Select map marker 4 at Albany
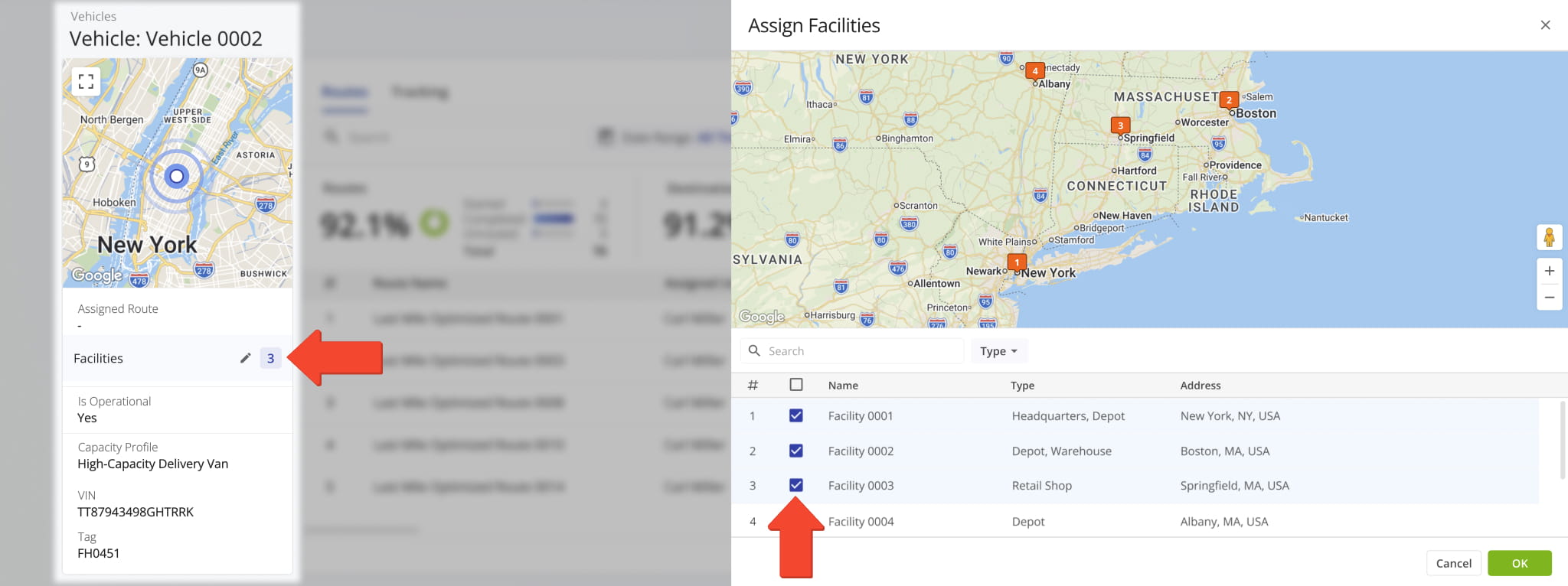 pos(1035,71)
